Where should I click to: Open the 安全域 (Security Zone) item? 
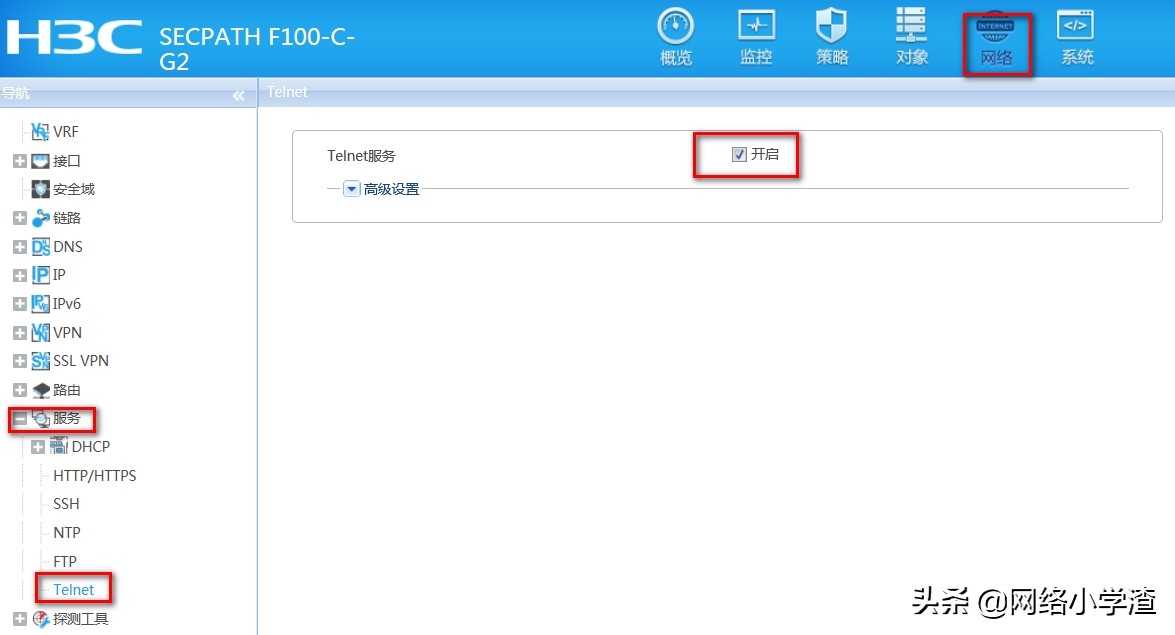click(68, 189)
